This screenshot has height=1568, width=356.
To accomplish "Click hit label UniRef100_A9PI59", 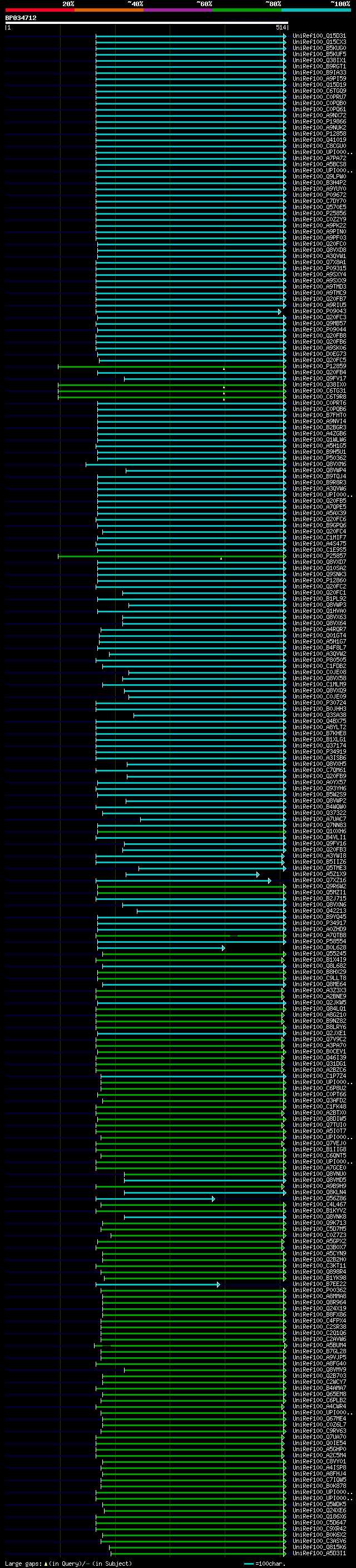I will (x=319, y=78).
